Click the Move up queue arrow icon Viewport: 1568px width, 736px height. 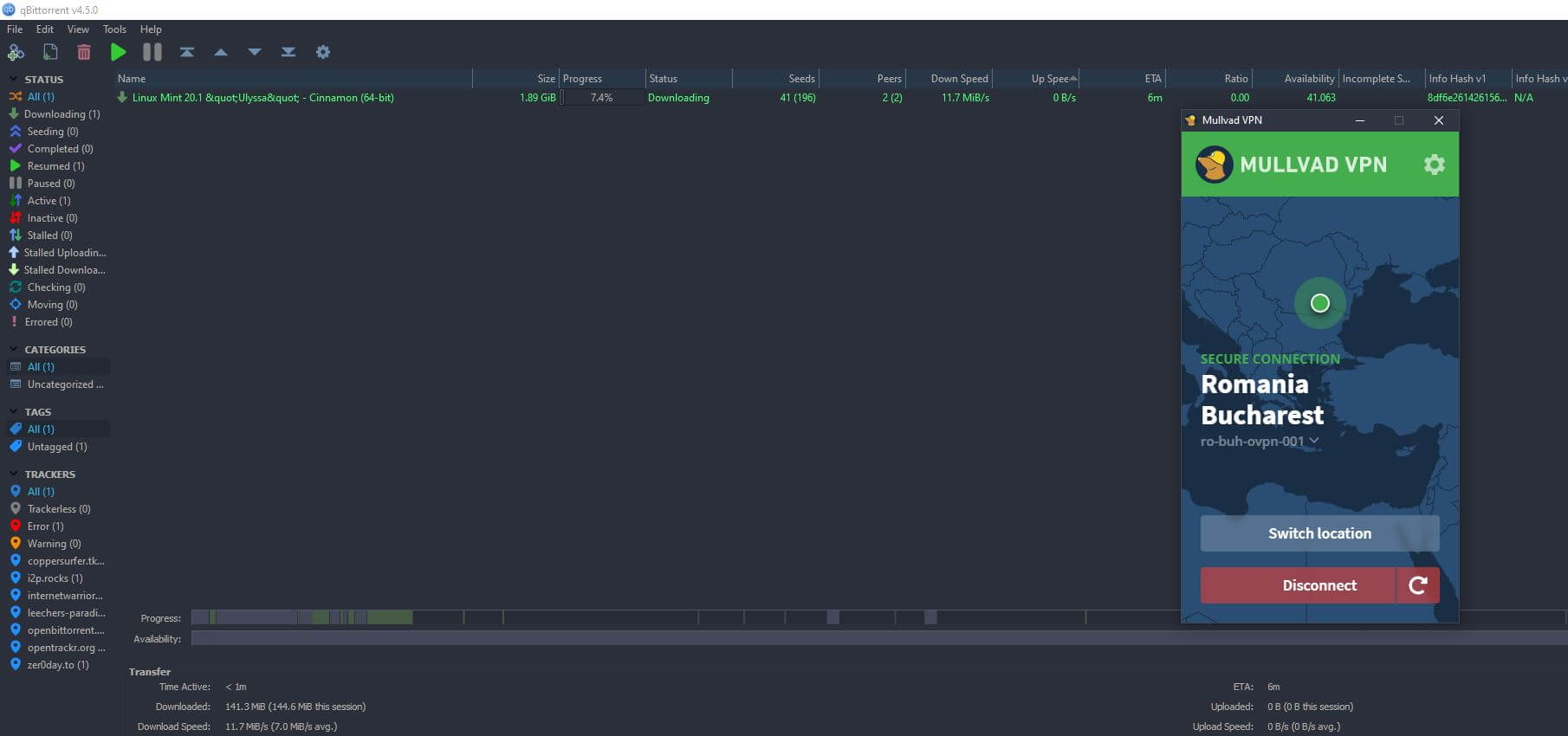(221, 52)
